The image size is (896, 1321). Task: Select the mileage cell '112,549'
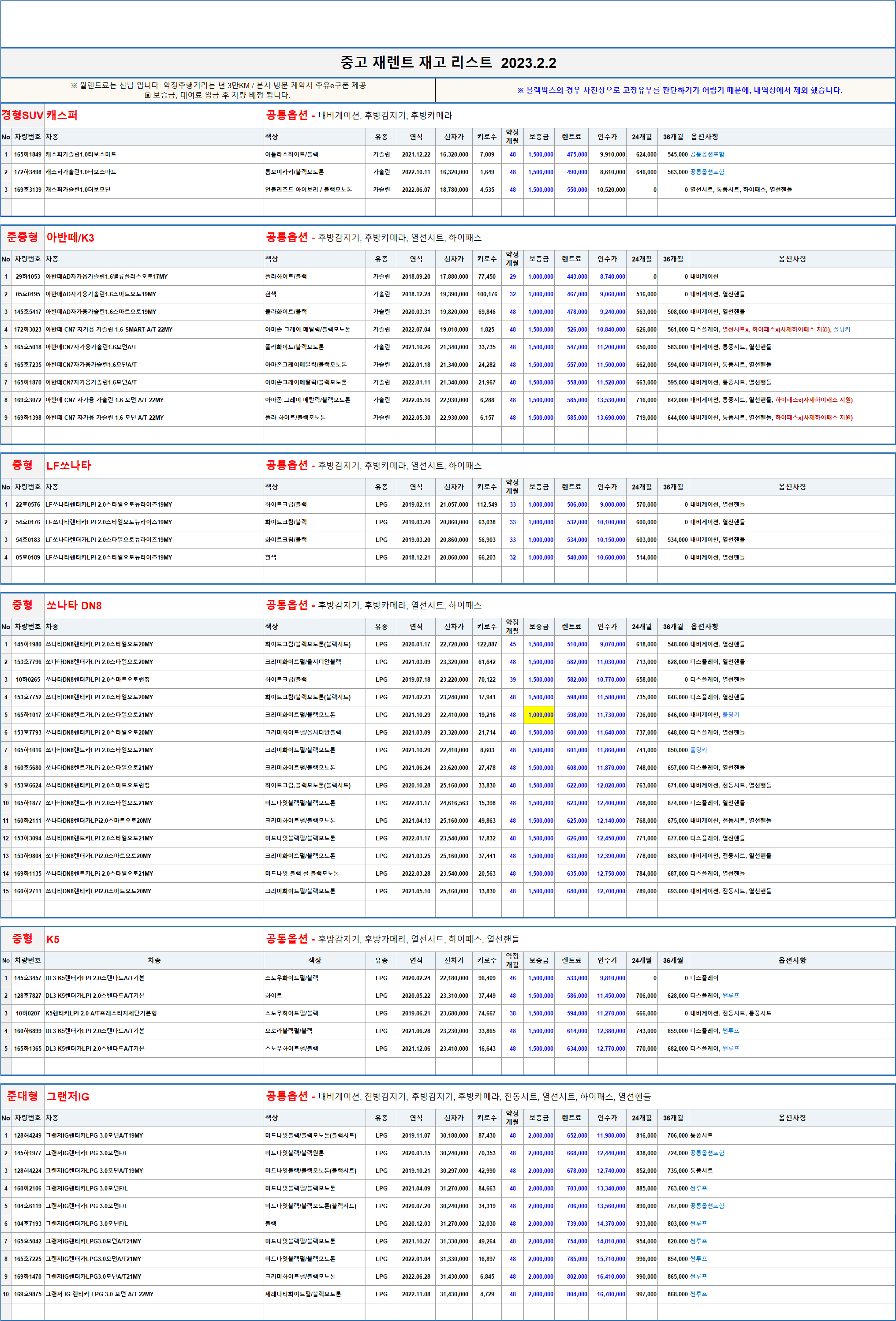pos(487,505)
